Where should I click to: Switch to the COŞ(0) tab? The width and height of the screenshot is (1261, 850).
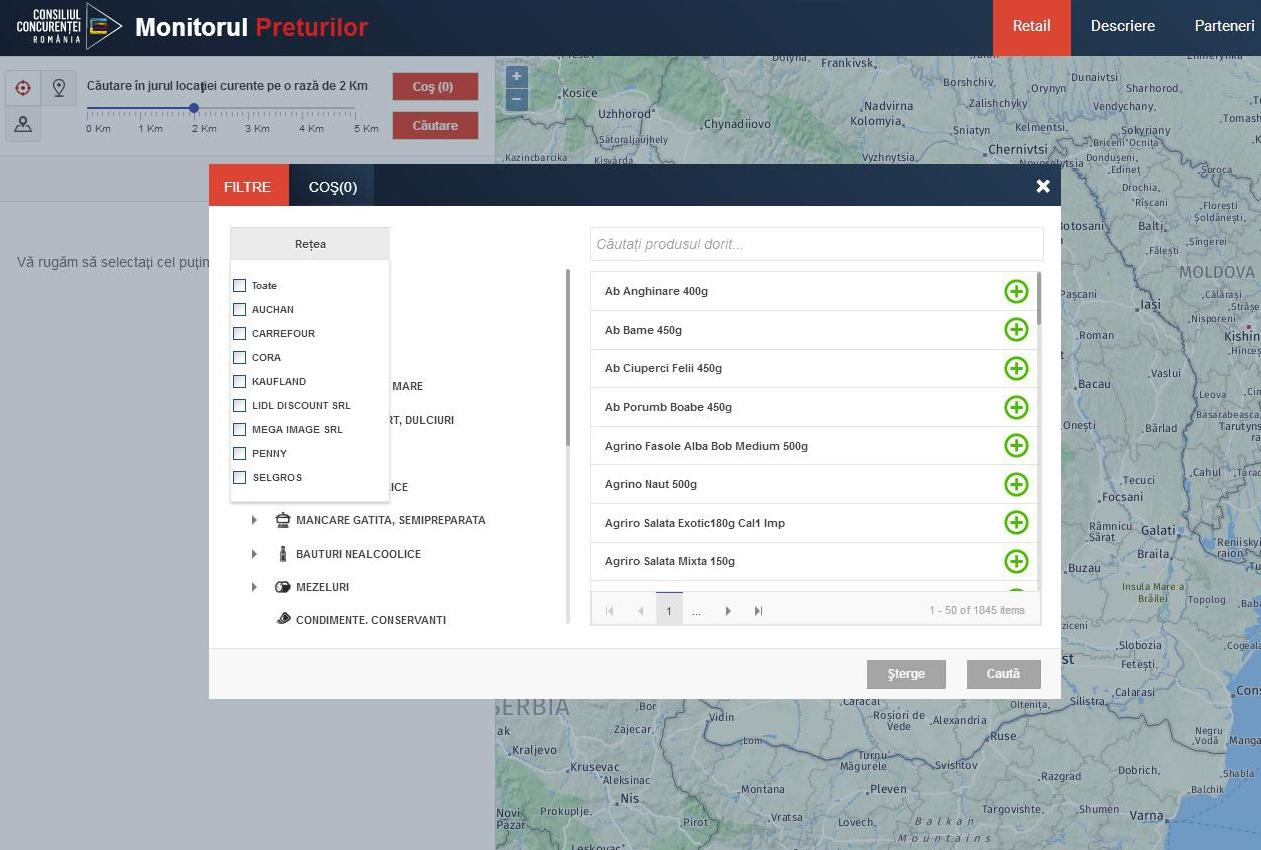click(x=332, y=187)
